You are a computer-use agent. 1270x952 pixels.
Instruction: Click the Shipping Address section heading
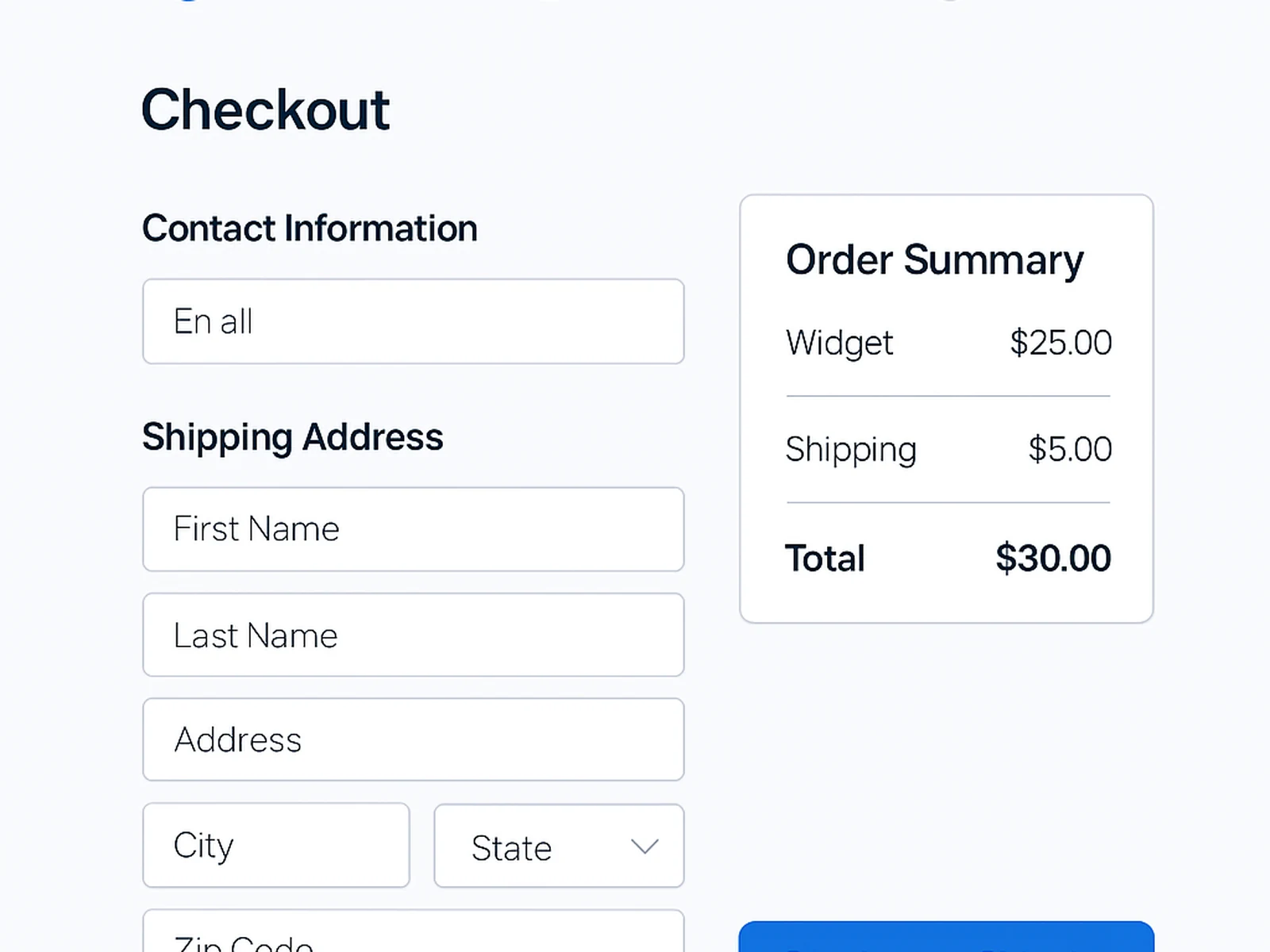pyautogui.click(x=293, y=437)
